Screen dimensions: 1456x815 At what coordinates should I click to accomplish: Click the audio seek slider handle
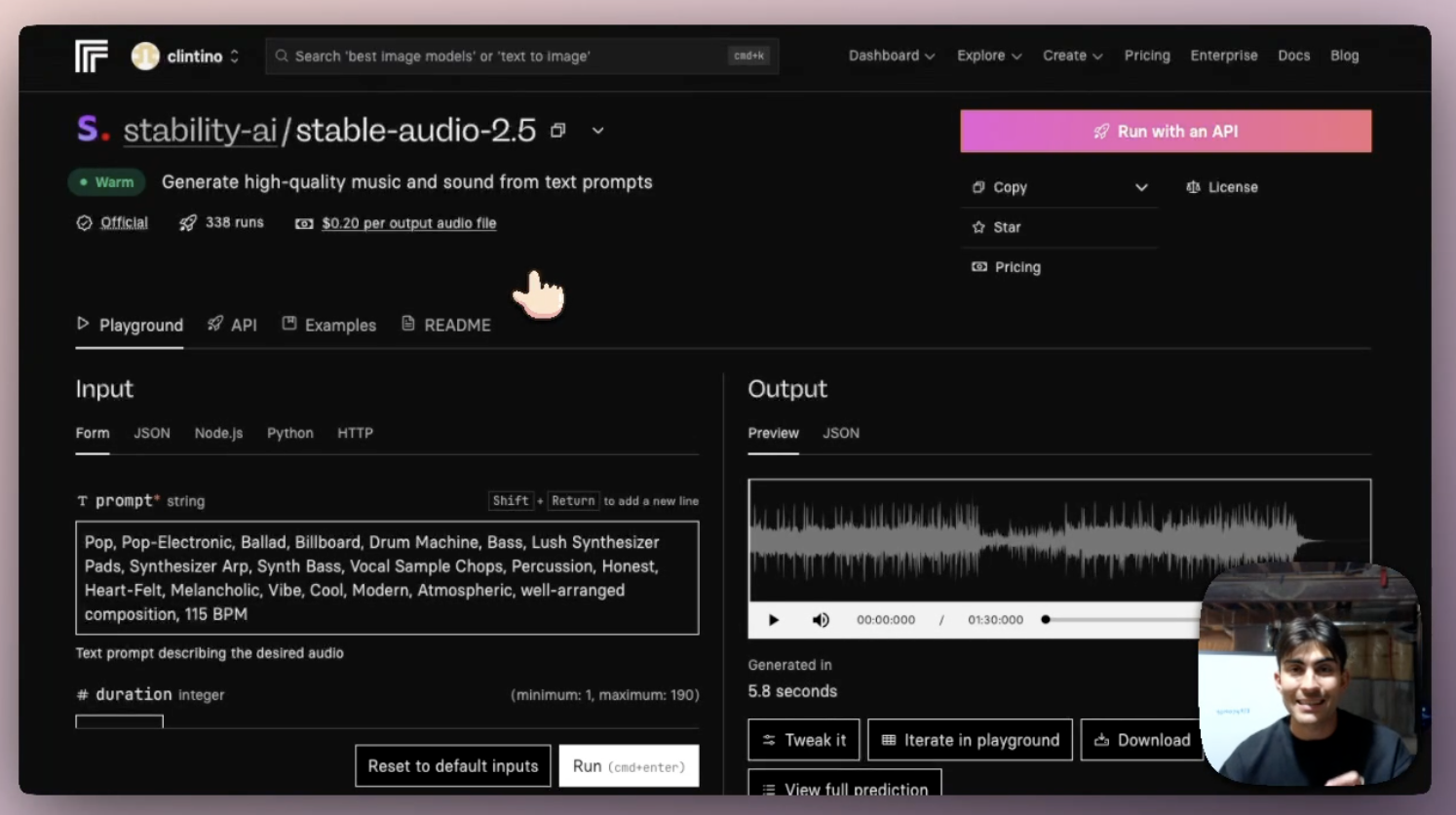coord(1046,620)
